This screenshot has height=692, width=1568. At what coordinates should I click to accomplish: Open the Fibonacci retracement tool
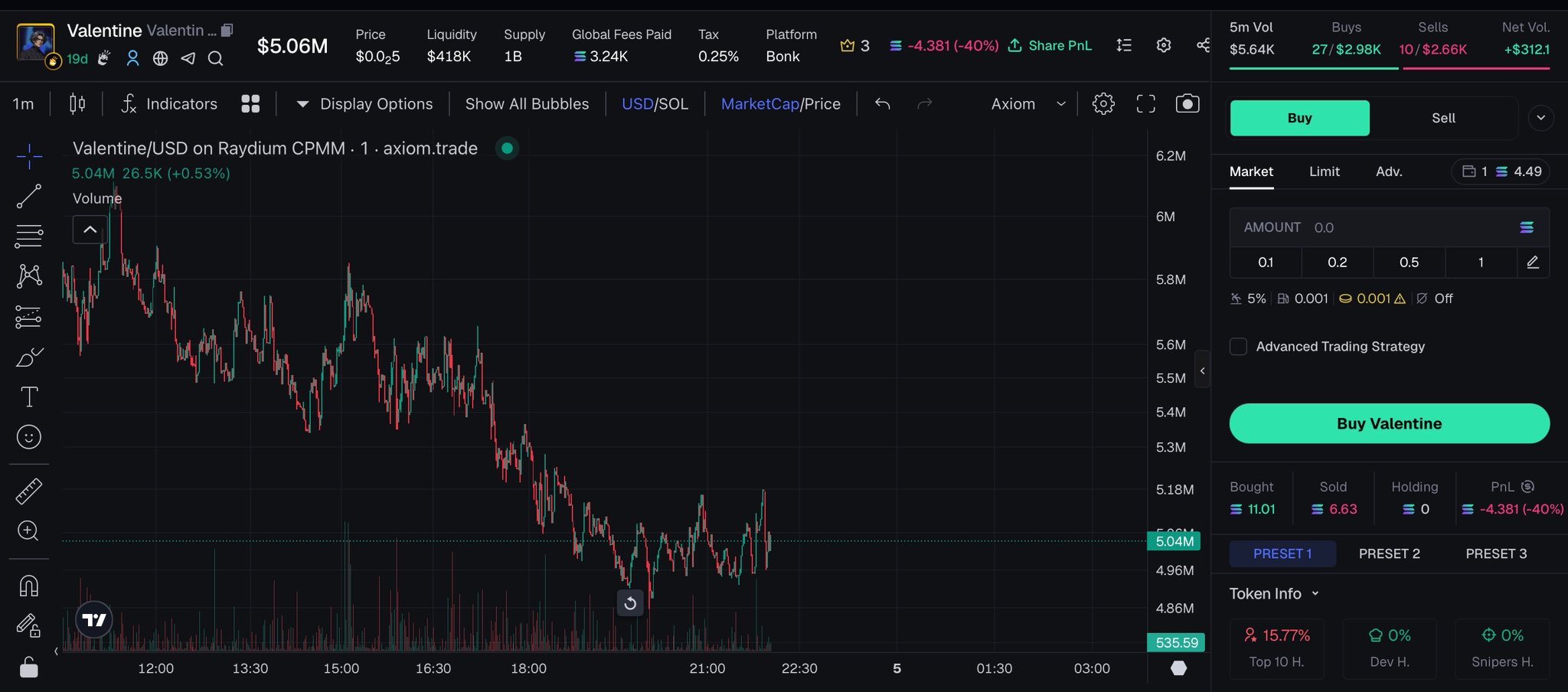click(29, 236)
